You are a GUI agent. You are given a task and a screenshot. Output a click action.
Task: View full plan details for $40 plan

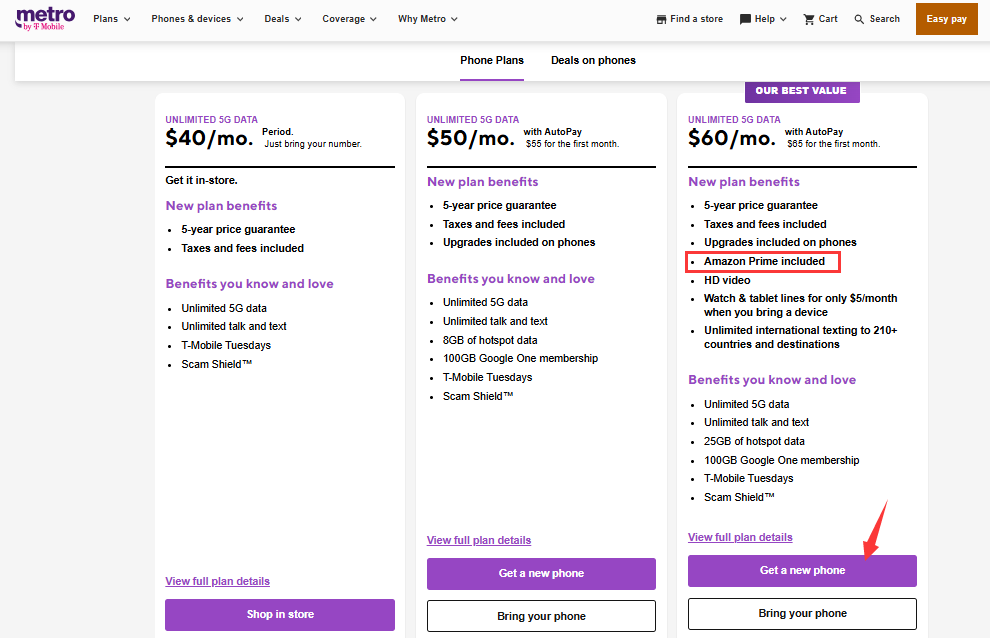click(x=217, y=581)
